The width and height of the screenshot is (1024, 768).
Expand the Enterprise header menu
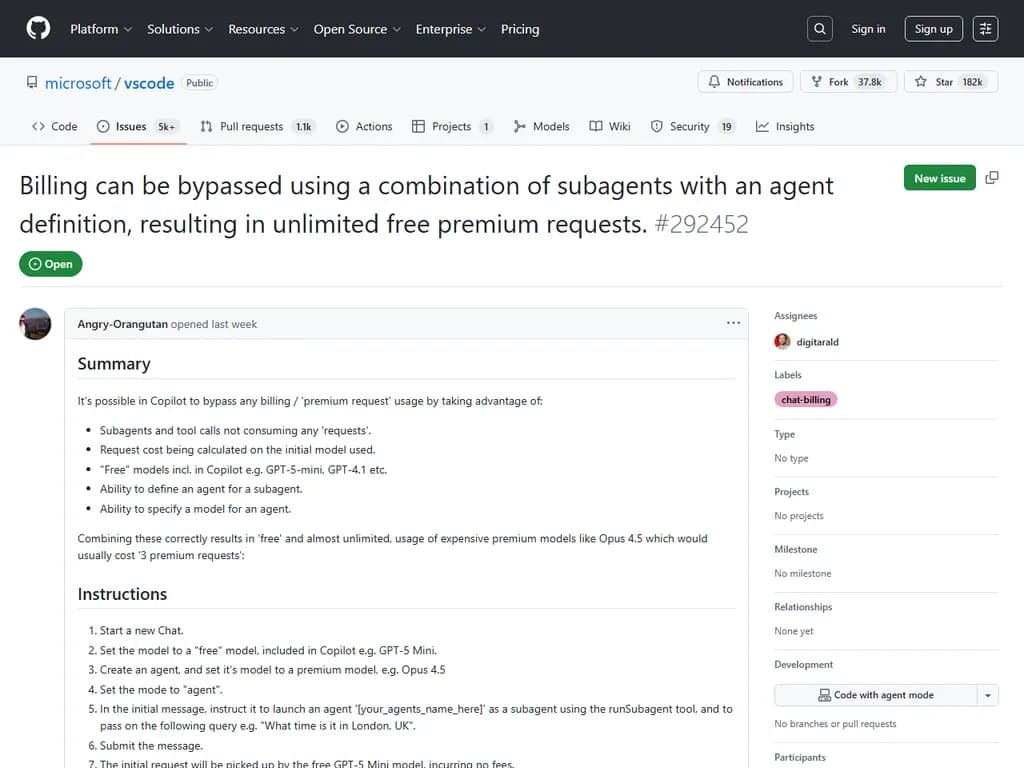point(451,29)
